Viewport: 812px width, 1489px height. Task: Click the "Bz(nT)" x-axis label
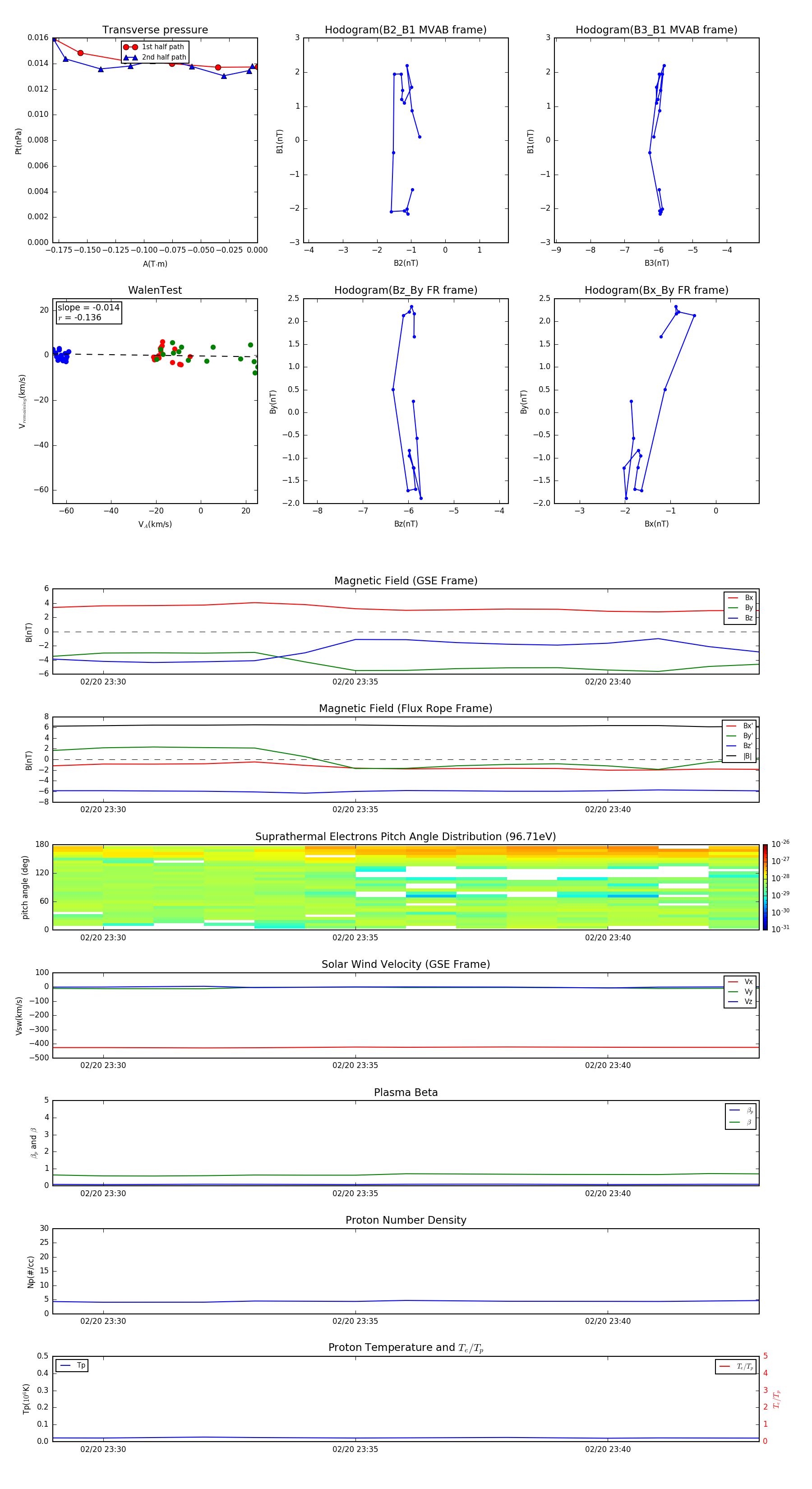point(406,524)
